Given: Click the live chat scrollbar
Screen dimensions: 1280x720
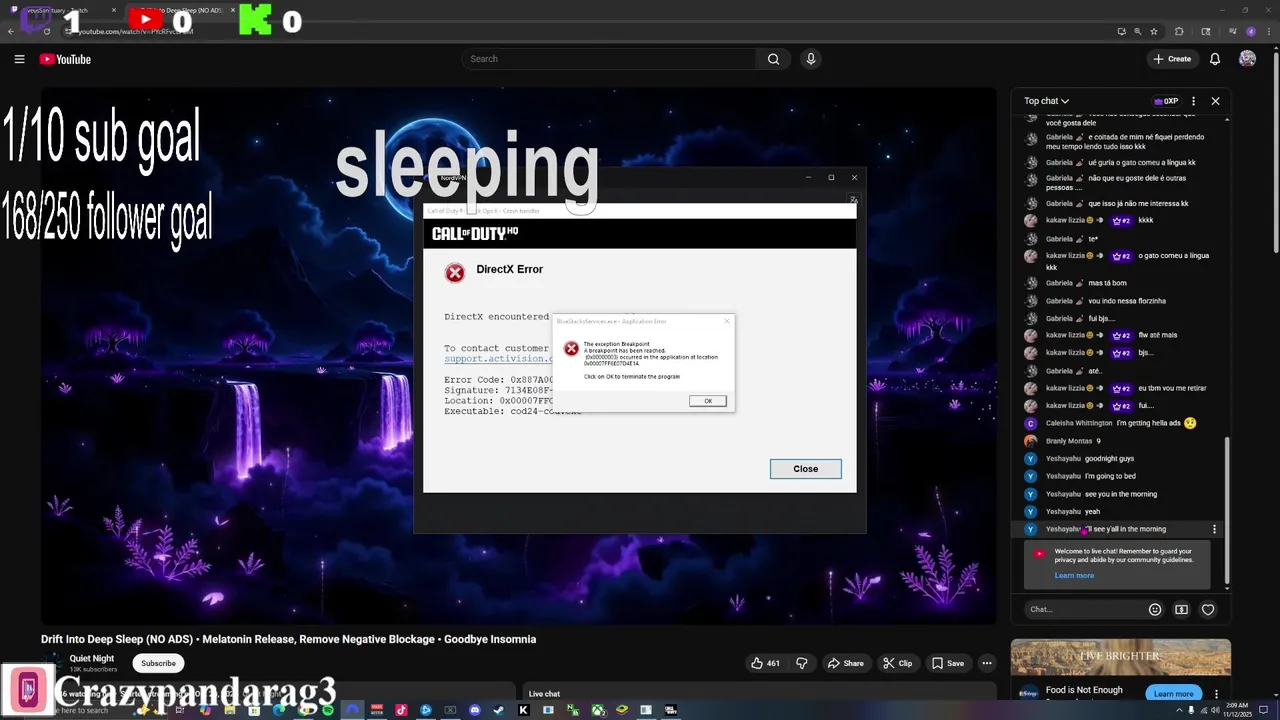Looking at the screenshot, I should [x=1227, y=510].
